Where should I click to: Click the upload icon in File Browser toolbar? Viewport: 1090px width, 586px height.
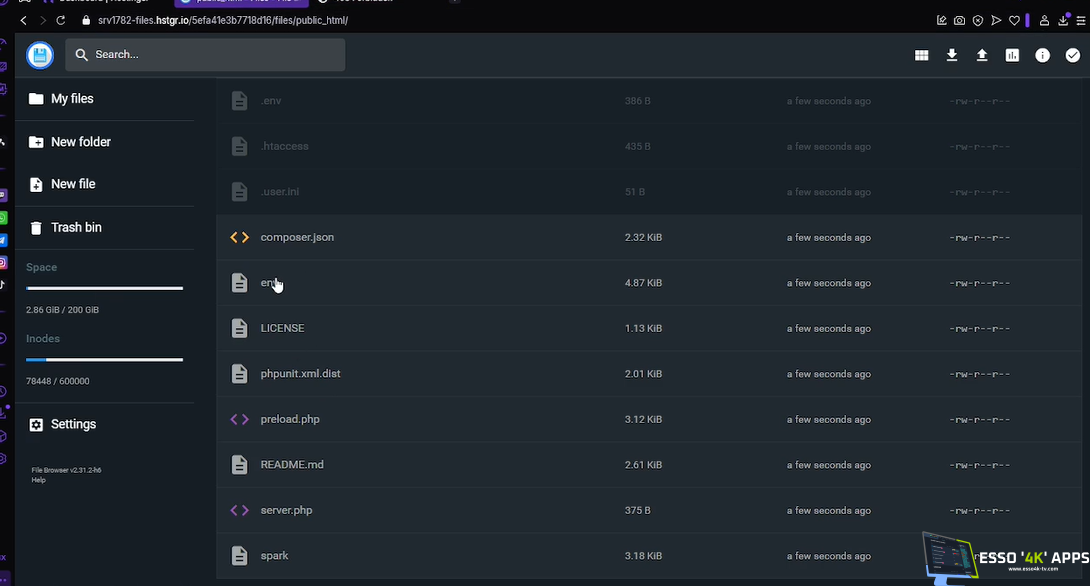pos(982,55)
